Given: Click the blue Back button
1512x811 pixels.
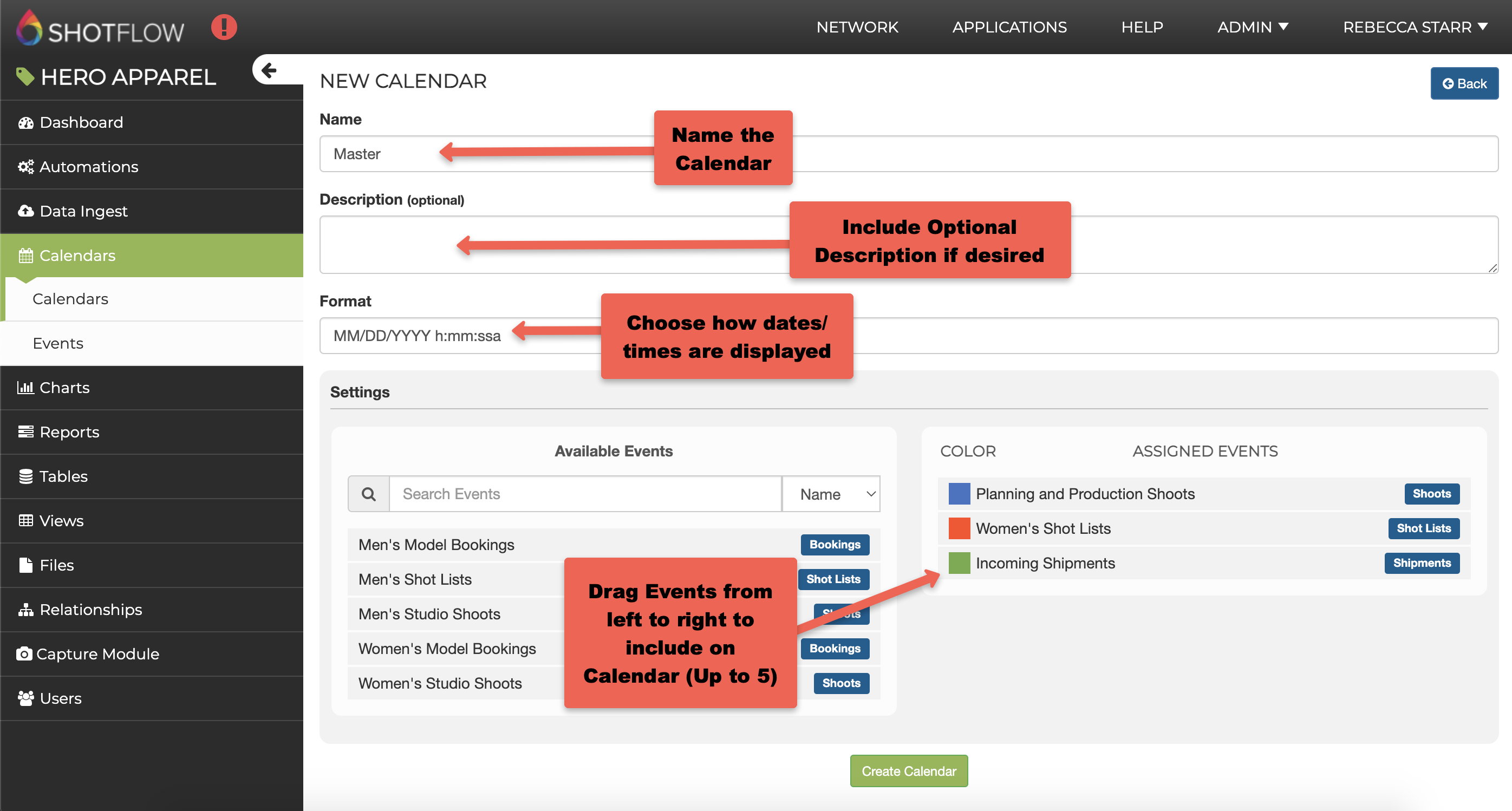Looking at the screenshot, I should point(1464,83).
